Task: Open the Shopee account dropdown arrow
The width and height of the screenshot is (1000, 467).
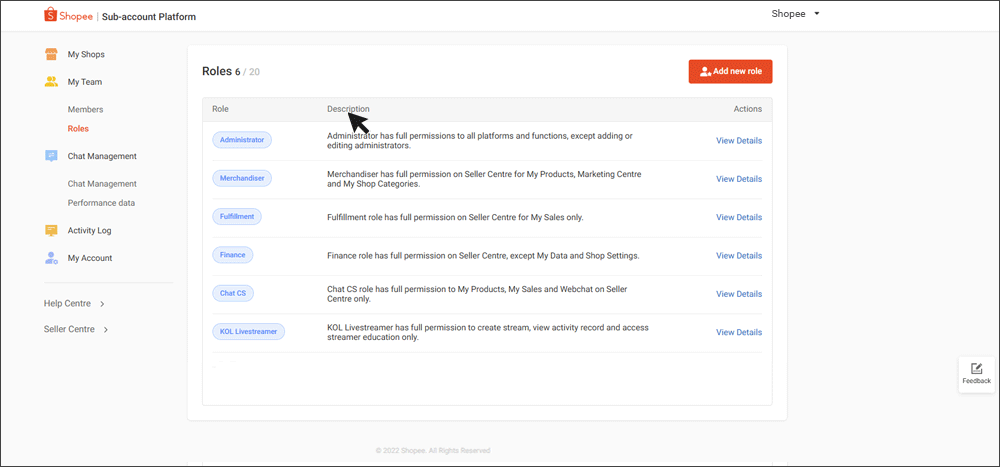Action: 817,14
